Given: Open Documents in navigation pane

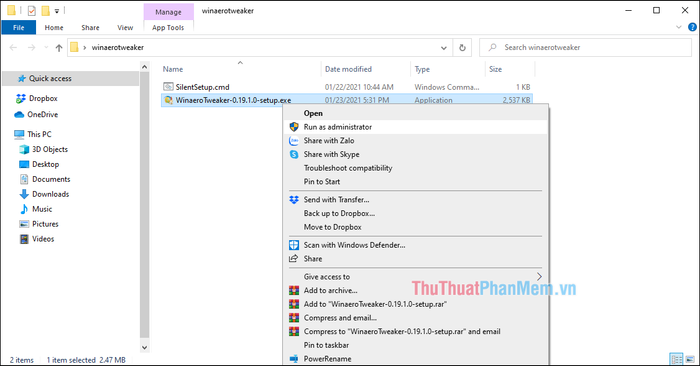Looking at the screenshot, I should click(51, 179).
